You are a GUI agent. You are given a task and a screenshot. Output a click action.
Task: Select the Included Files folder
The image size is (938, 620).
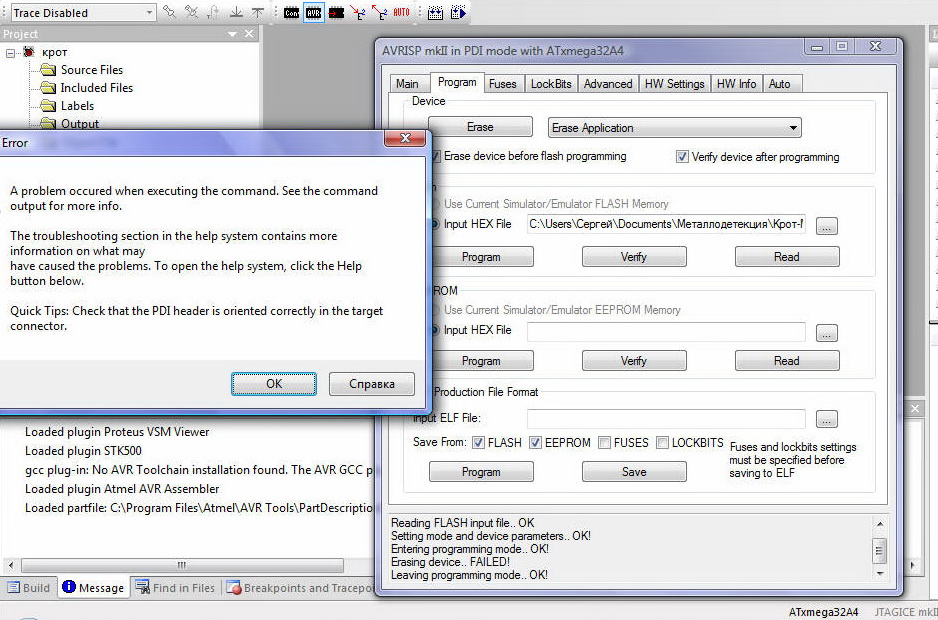(x=96, y=88)
